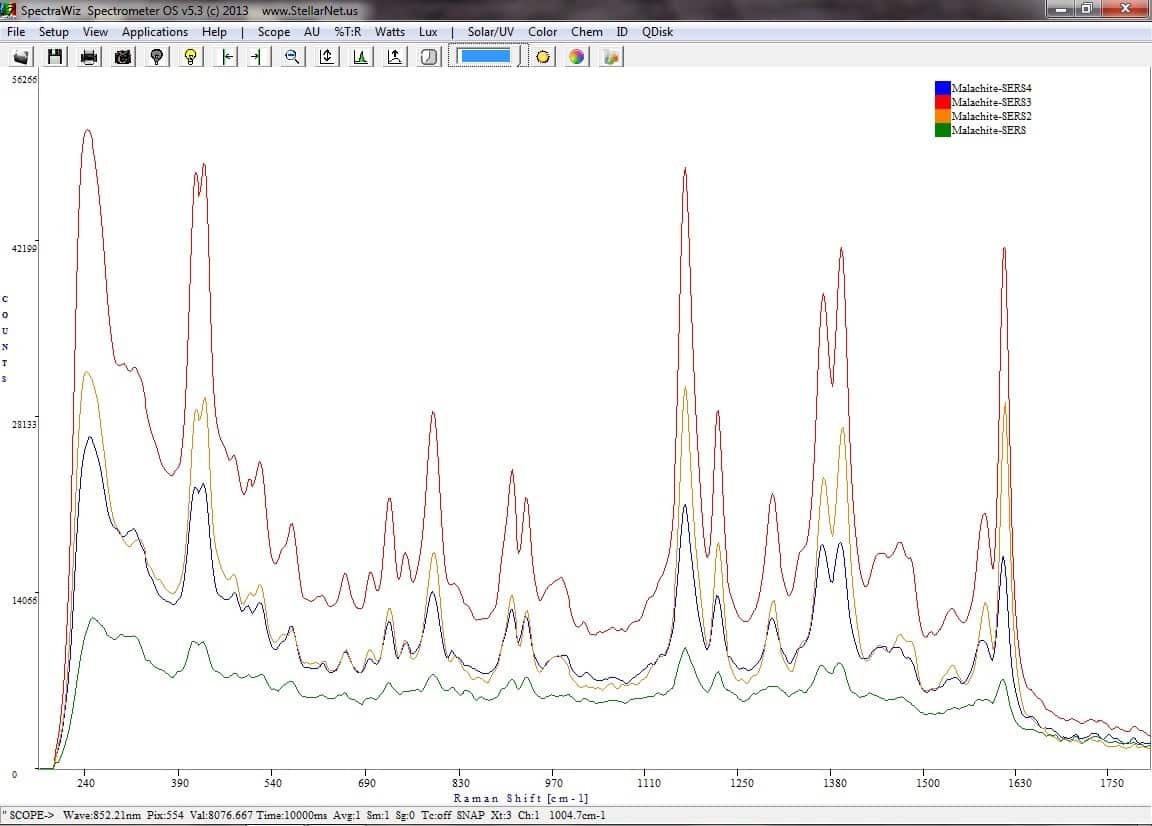Image resolution: width=1152 pixels, height=826 pixels.
Task: Click the 1380 x-axis tick label
Action: click(x=835, y=783)
